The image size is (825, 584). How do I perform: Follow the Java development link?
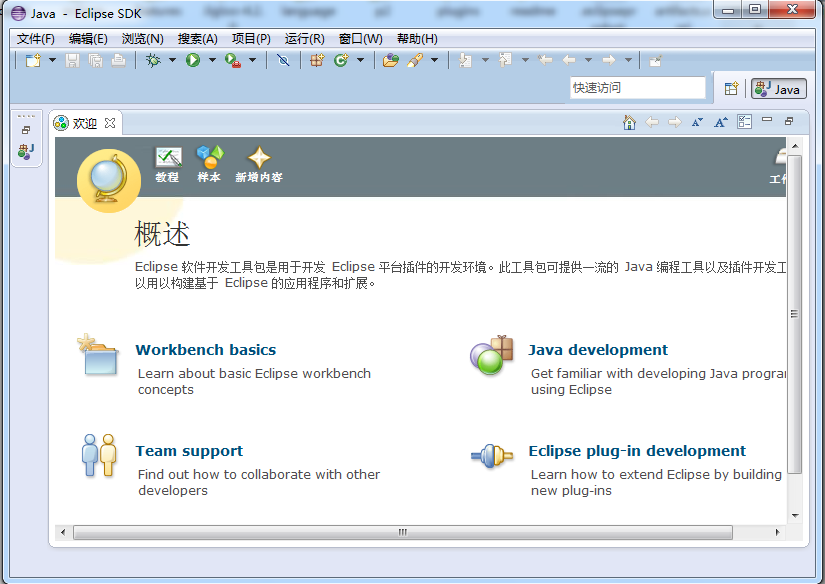point(598,350)
